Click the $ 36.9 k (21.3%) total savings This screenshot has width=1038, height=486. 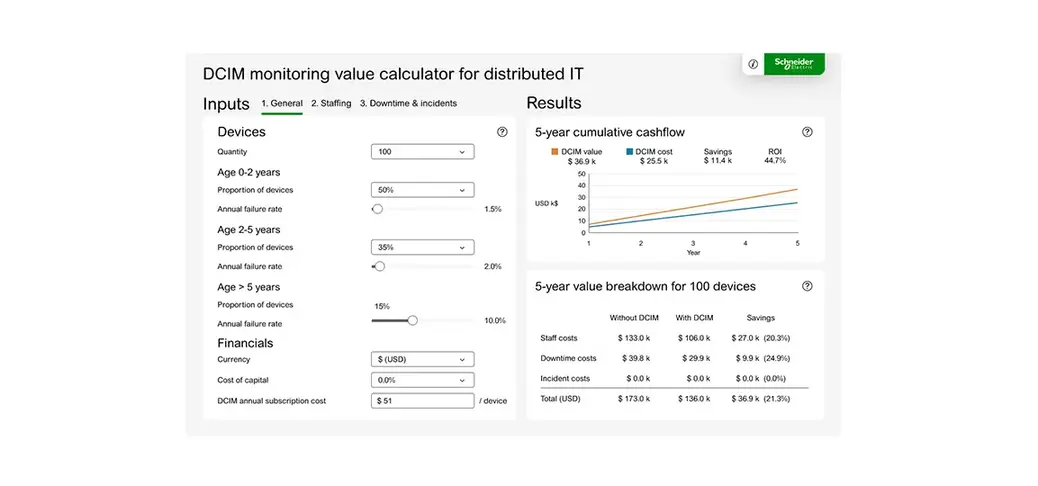(761, 399)
